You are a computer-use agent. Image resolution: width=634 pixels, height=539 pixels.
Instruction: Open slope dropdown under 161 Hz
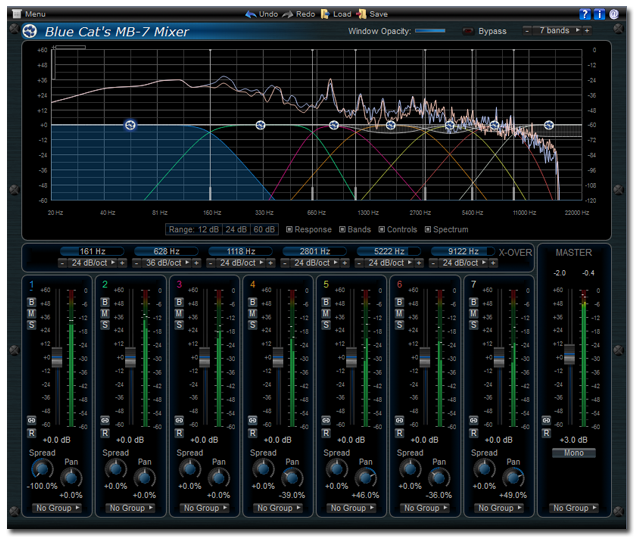click(92, 263)
